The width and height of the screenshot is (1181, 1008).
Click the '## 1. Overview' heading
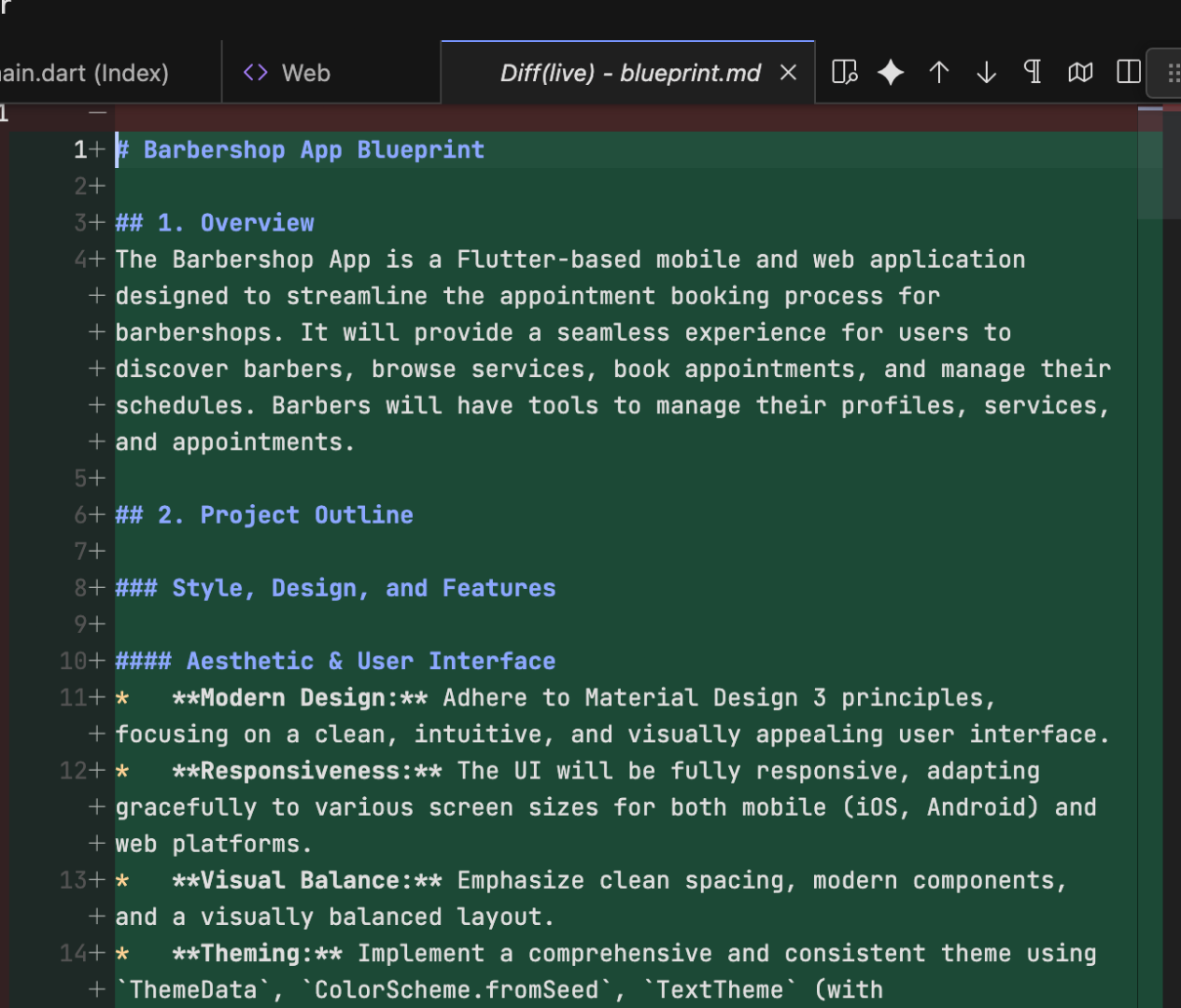215,223
